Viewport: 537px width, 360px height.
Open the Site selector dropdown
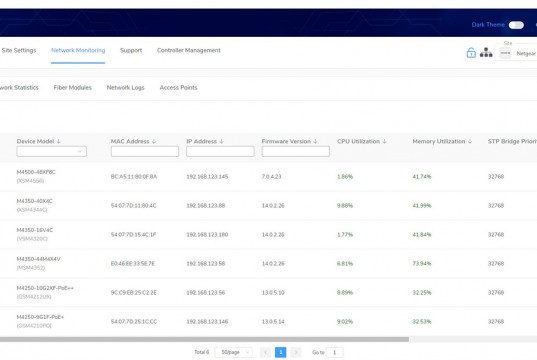(x=517, y=53)
